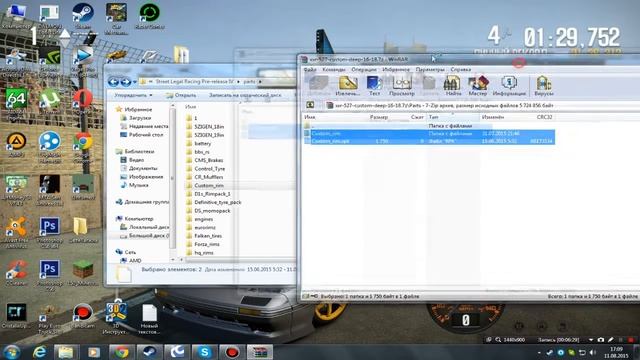Open the Steam desktop shortcut
Viewport: 640px width, 360px height.
click(x=83, y=16)
